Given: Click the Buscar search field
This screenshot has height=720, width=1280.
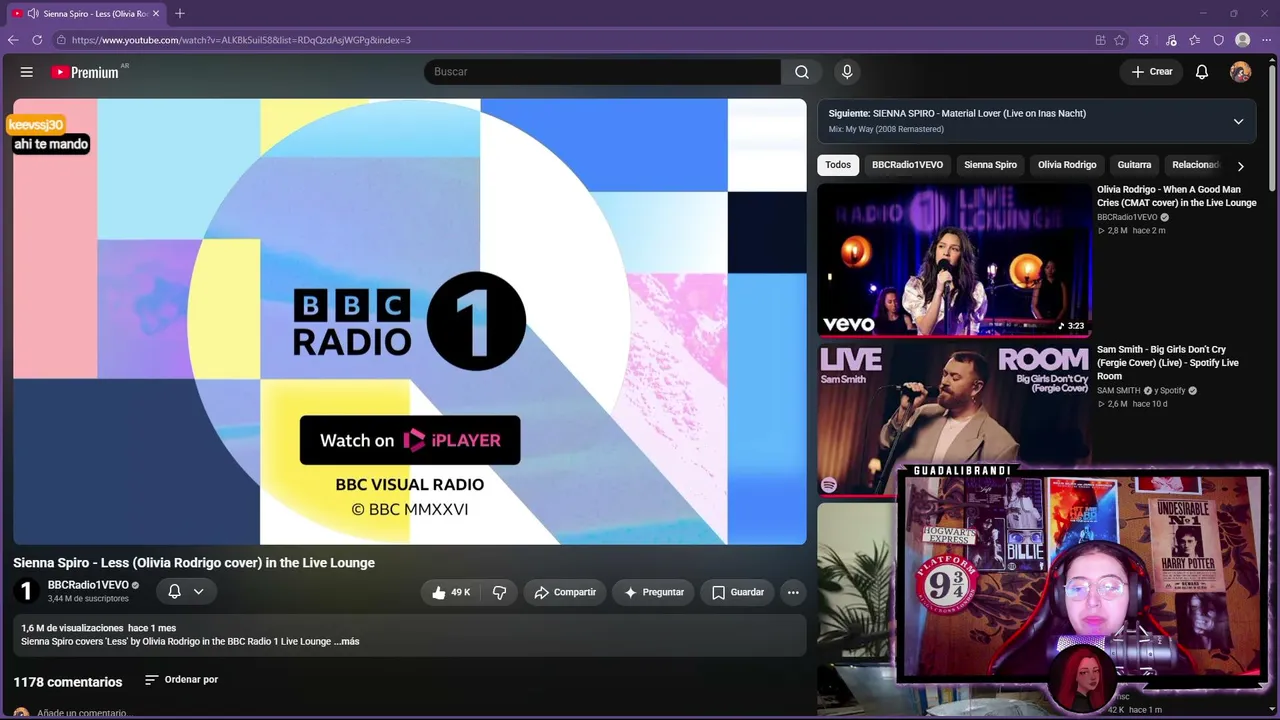Looking at the screenshot, I should pos(602,72).
